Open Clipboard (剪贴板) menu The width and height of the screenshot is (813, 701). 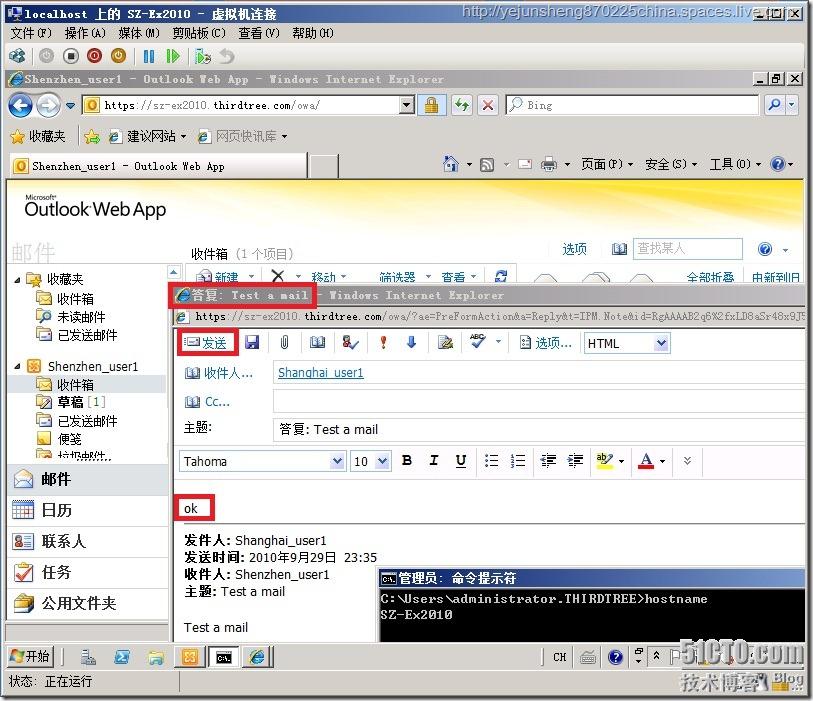point(199,33)
